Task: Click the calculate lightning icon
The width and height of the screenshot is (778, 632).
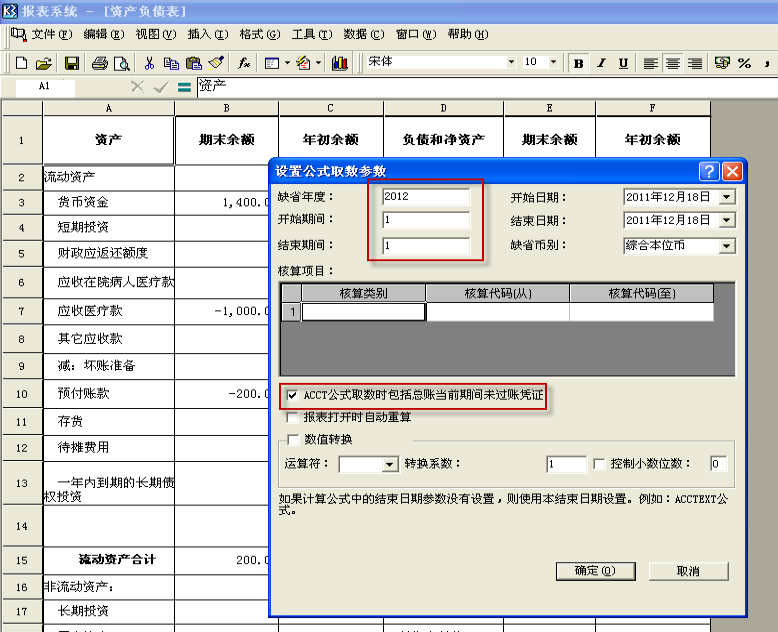Action: pos(304,63)
